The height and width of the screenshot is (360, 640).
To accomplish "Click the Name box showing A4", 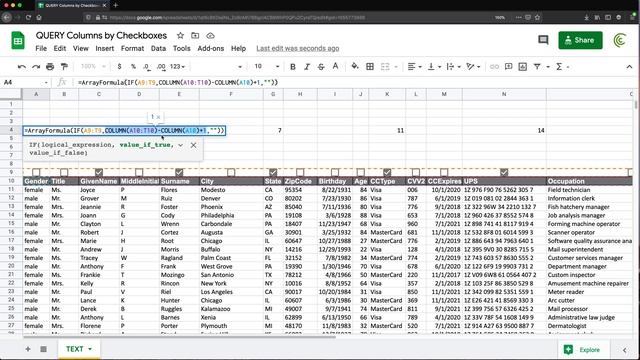I will pos(25,82).
